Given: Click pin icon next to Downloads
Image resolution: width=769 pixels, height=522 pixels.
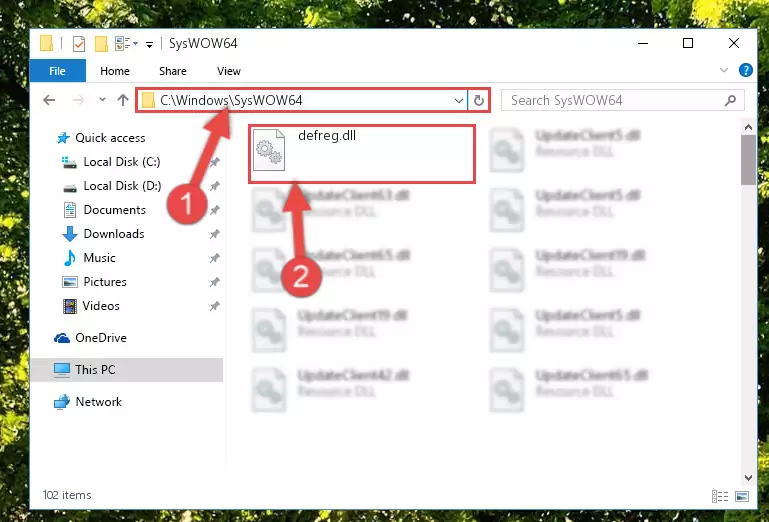Looking at the screenshot, I should [x=214, y=234].
